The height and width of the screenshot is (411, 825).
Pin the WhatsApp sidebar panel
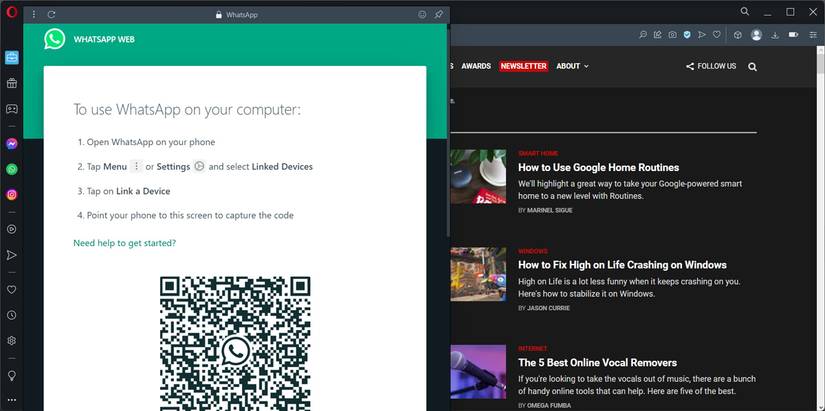[x=438, y=15]
